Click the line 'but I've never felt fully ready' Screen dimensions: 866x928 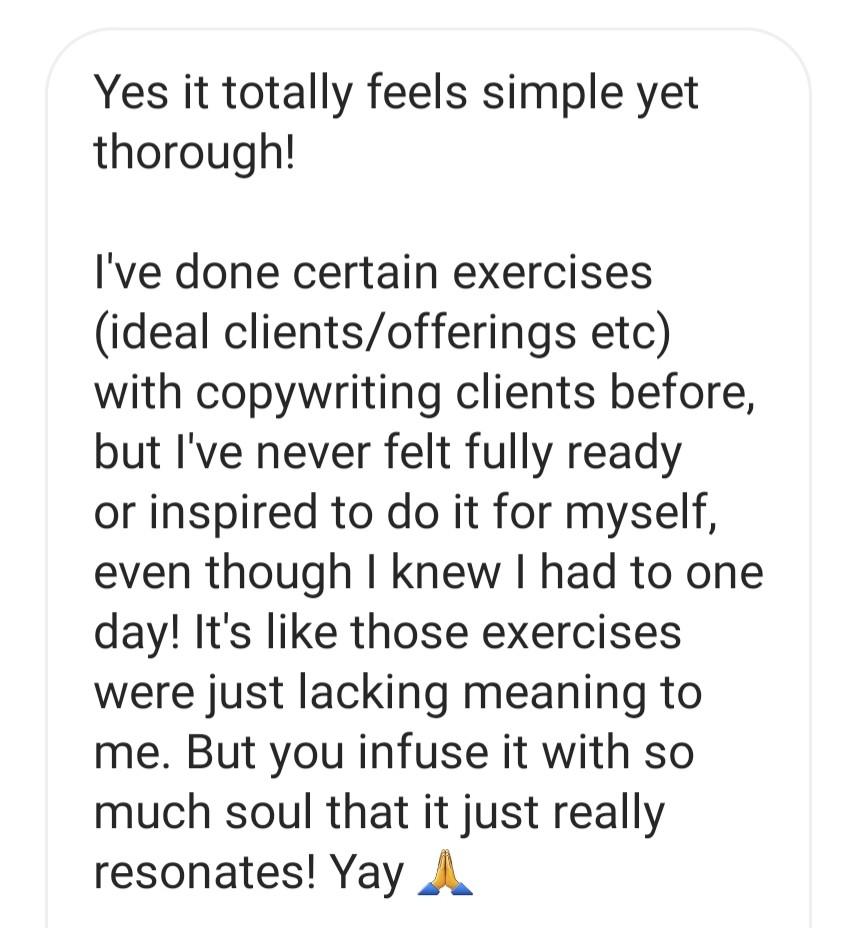(388, 453)
